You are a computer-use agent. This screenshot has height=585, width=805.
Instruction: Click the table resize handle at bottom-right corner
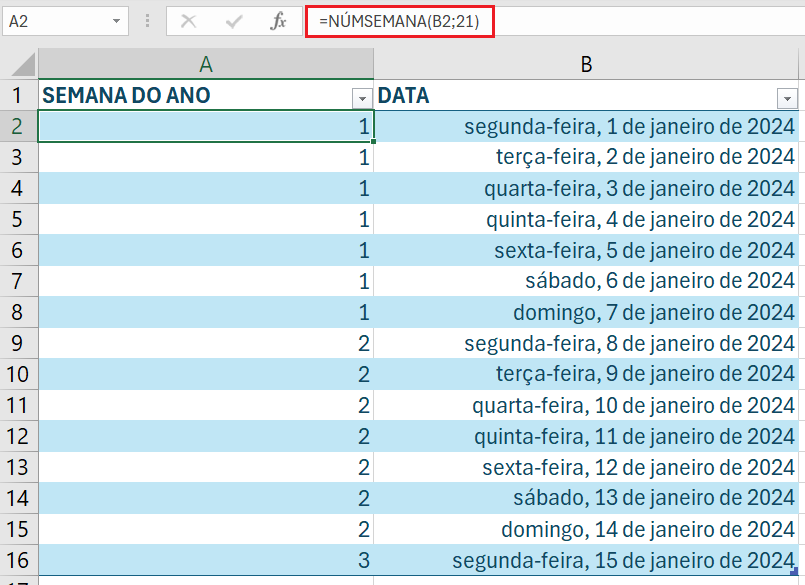click(x=794, y=571)
